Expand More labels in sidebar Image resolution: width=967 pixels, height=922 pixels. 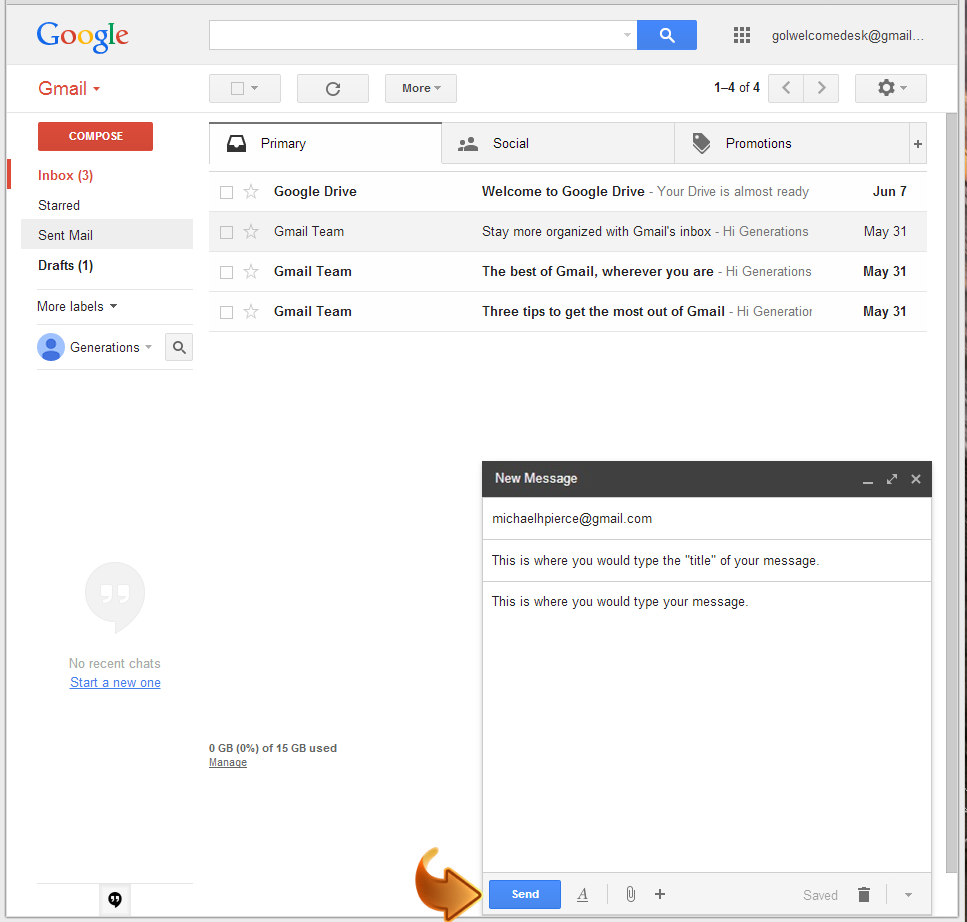(x=77, y=307)
